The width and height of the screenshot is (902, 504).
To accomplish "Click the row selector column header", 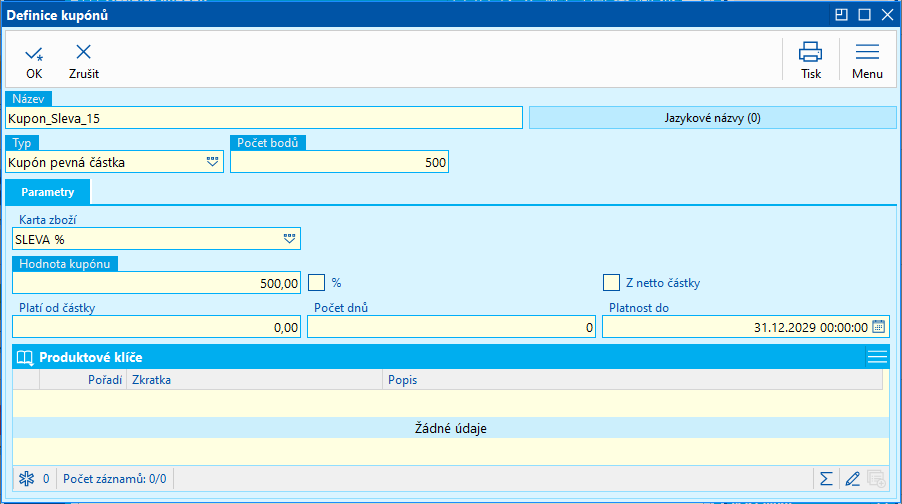I will 26,380.
